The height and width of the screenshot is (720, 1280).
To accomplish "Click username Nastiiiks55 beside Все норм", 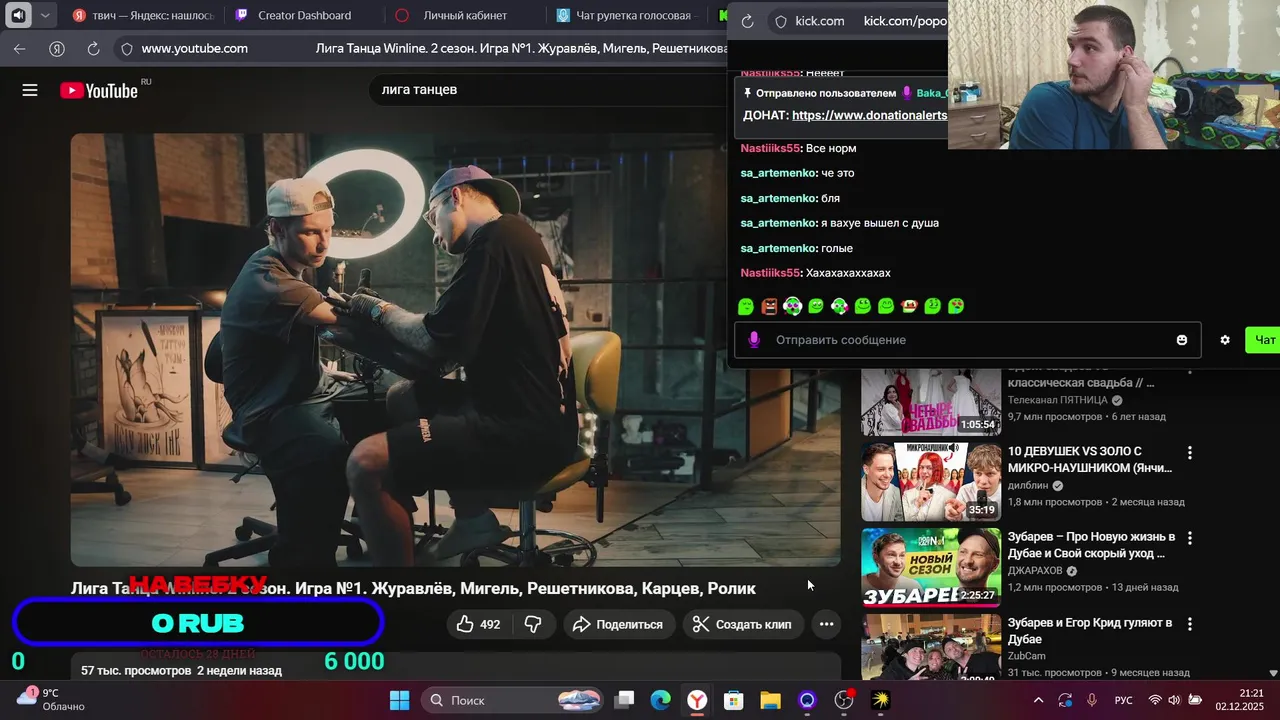I will tap(770, 148).
